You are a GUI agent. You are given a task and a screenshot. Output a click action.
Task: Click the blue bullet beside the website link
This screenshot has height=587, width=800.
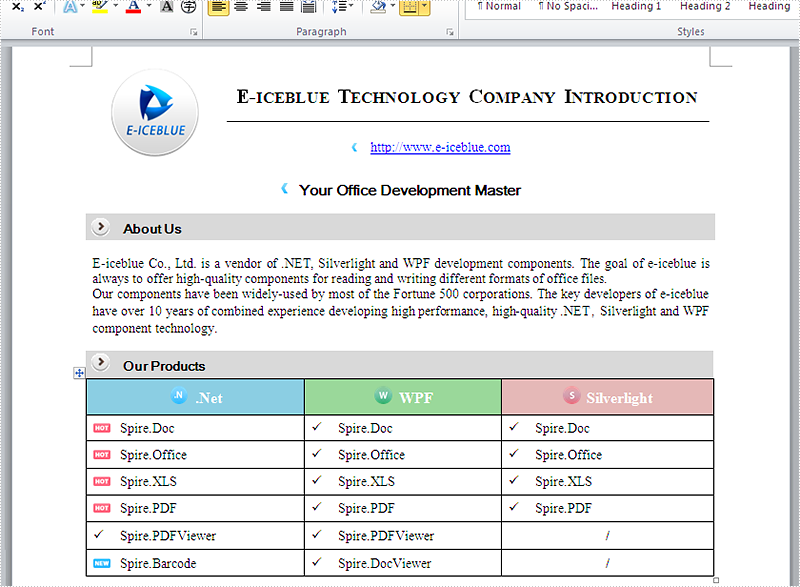point(355,147)
